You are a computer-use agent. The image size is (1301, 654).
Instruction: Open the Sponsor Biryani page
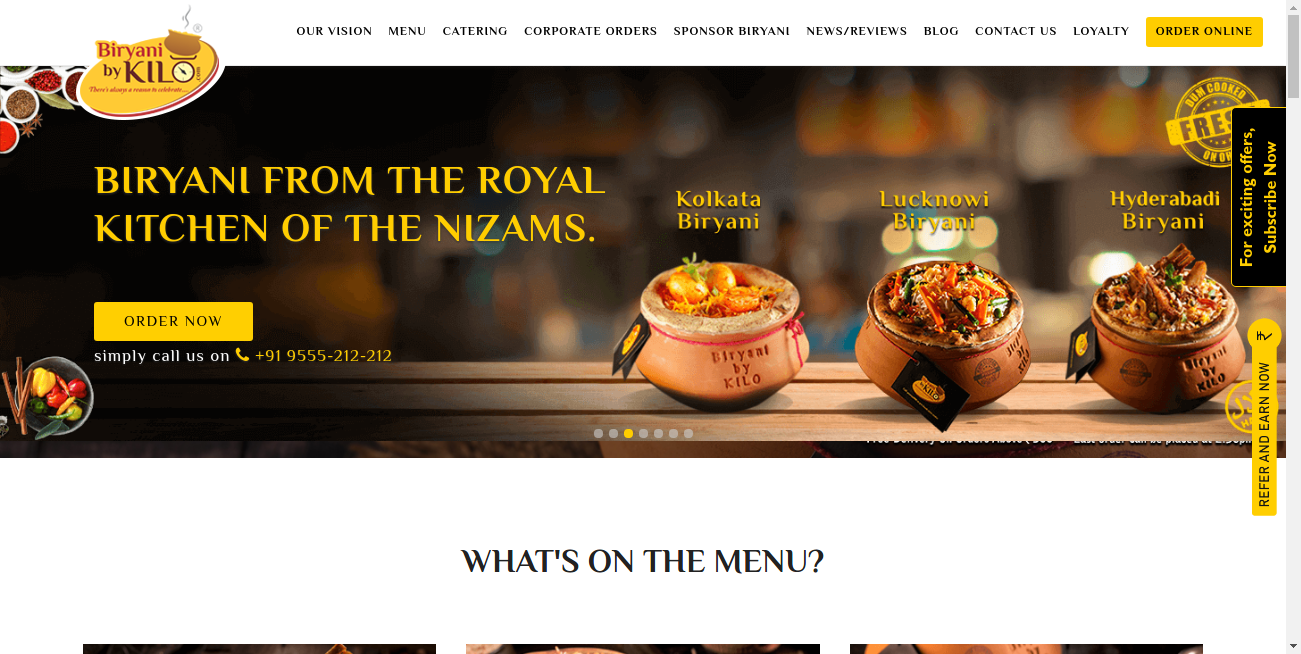click(732, 32)
